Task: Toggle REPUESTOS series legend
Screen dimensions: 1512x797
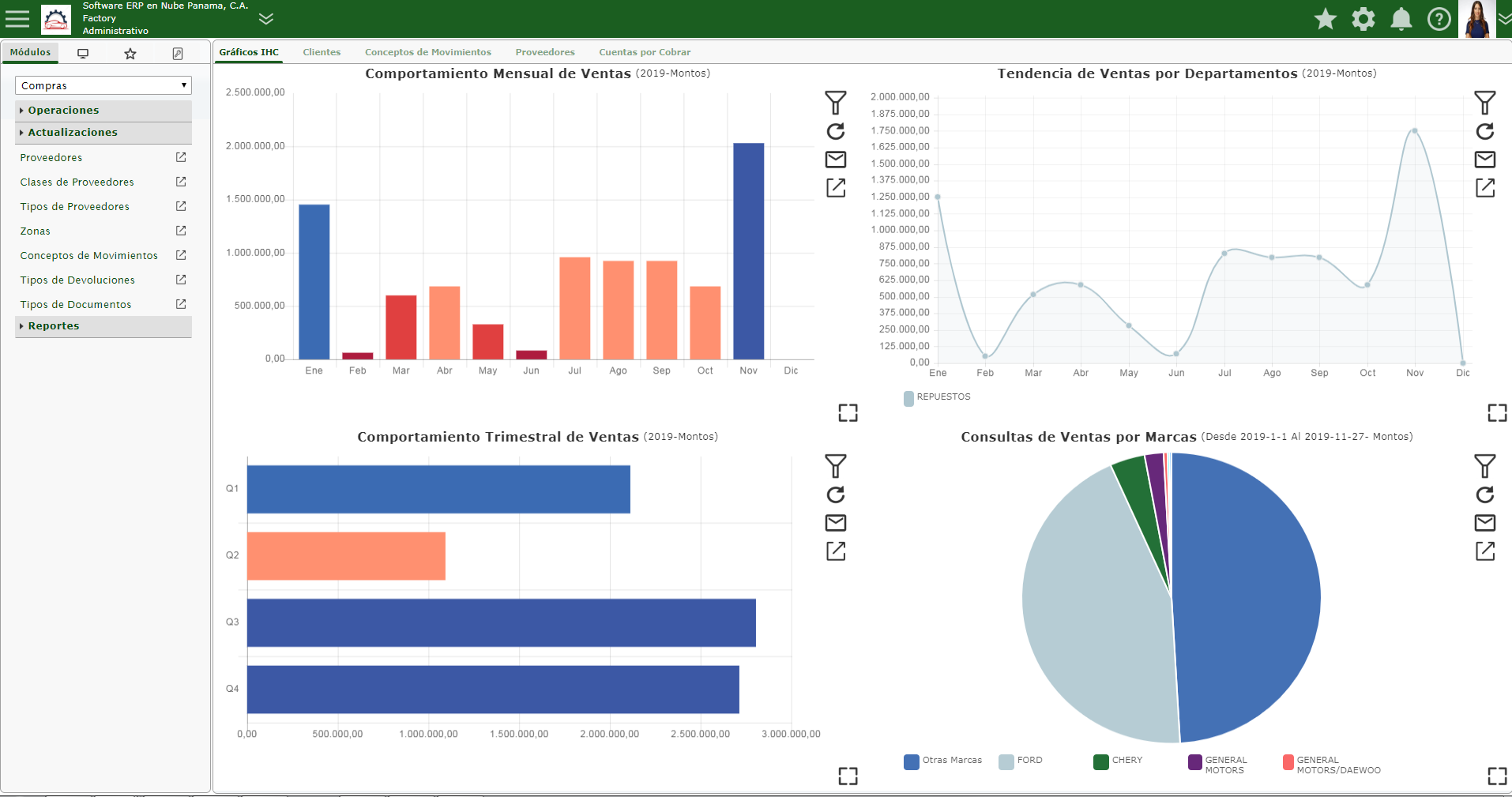Action: [937, 397]
